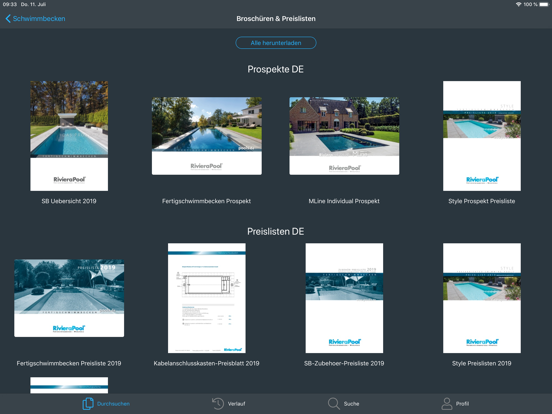Switch to Profil tab label
Viewport: 552px width, 414px height.
pos(462,404)
